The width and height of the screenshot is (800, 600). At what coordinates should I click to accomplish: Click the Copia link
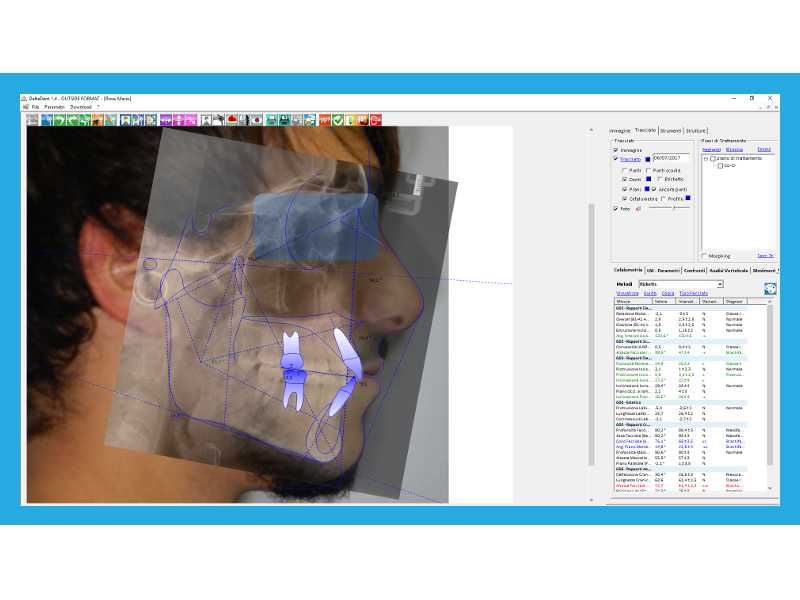(x=668, y=293)
